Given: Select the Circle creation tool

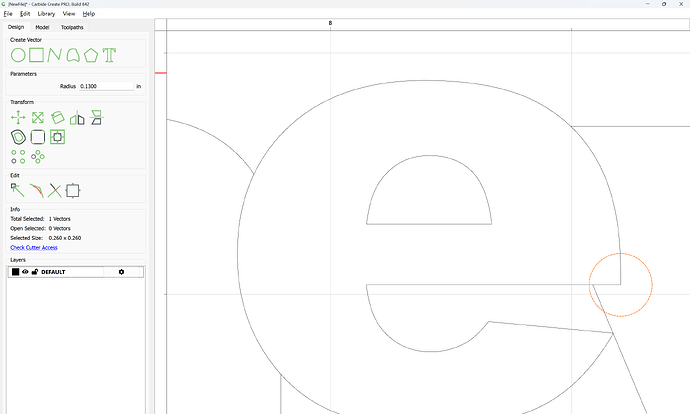Looking at the screenshot, I should (x=18, y=55).
